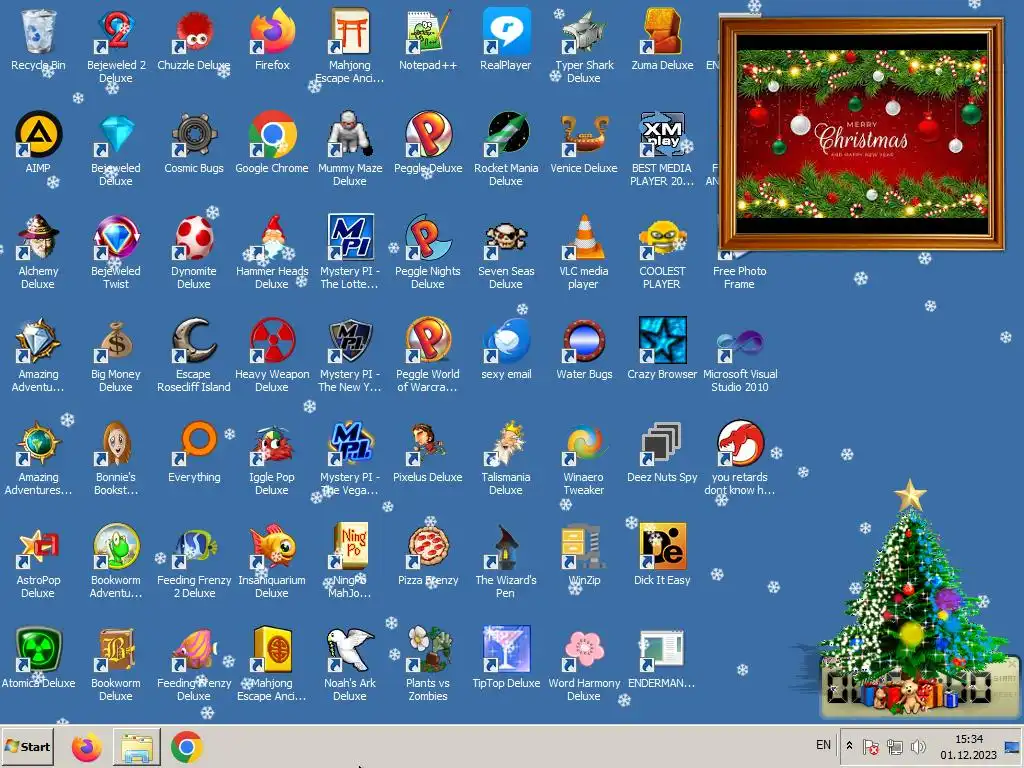The height and width of the screenshot is (768, 1024).
Task: Select the Crazy Browser star icon
Action: tap(662, 341)
